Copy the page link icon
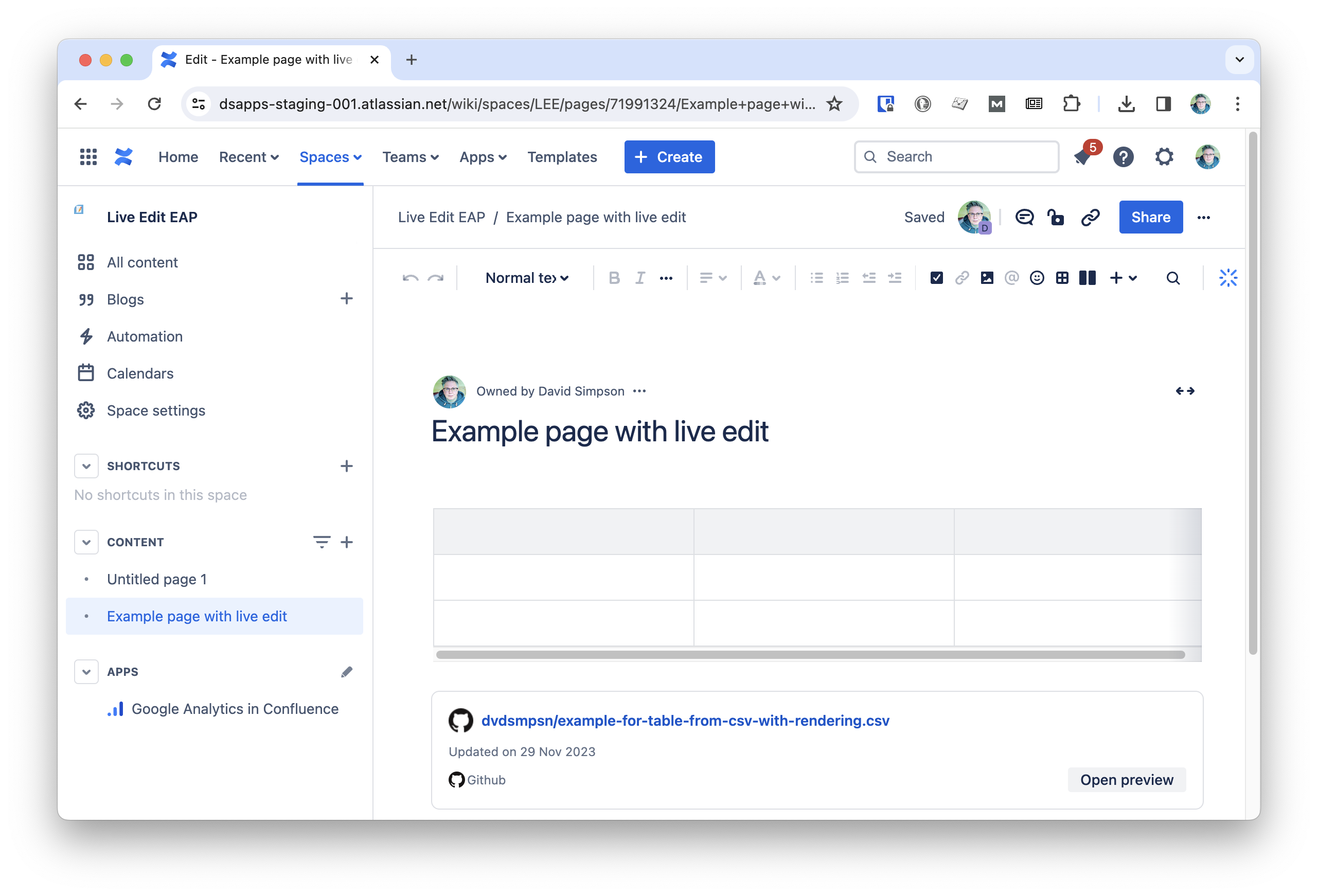The image size is (1318, 896). [x=1090, y=217]
